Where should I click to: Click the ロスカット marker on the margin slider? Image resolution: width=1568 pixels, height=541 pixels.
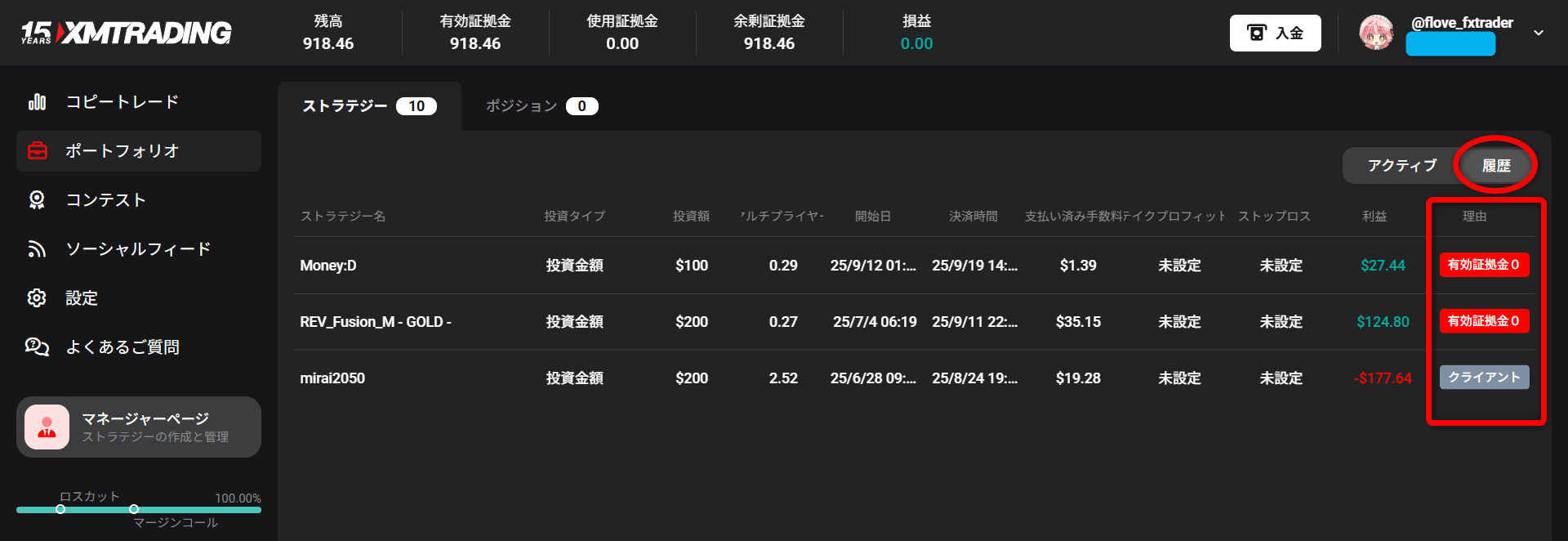60,509
